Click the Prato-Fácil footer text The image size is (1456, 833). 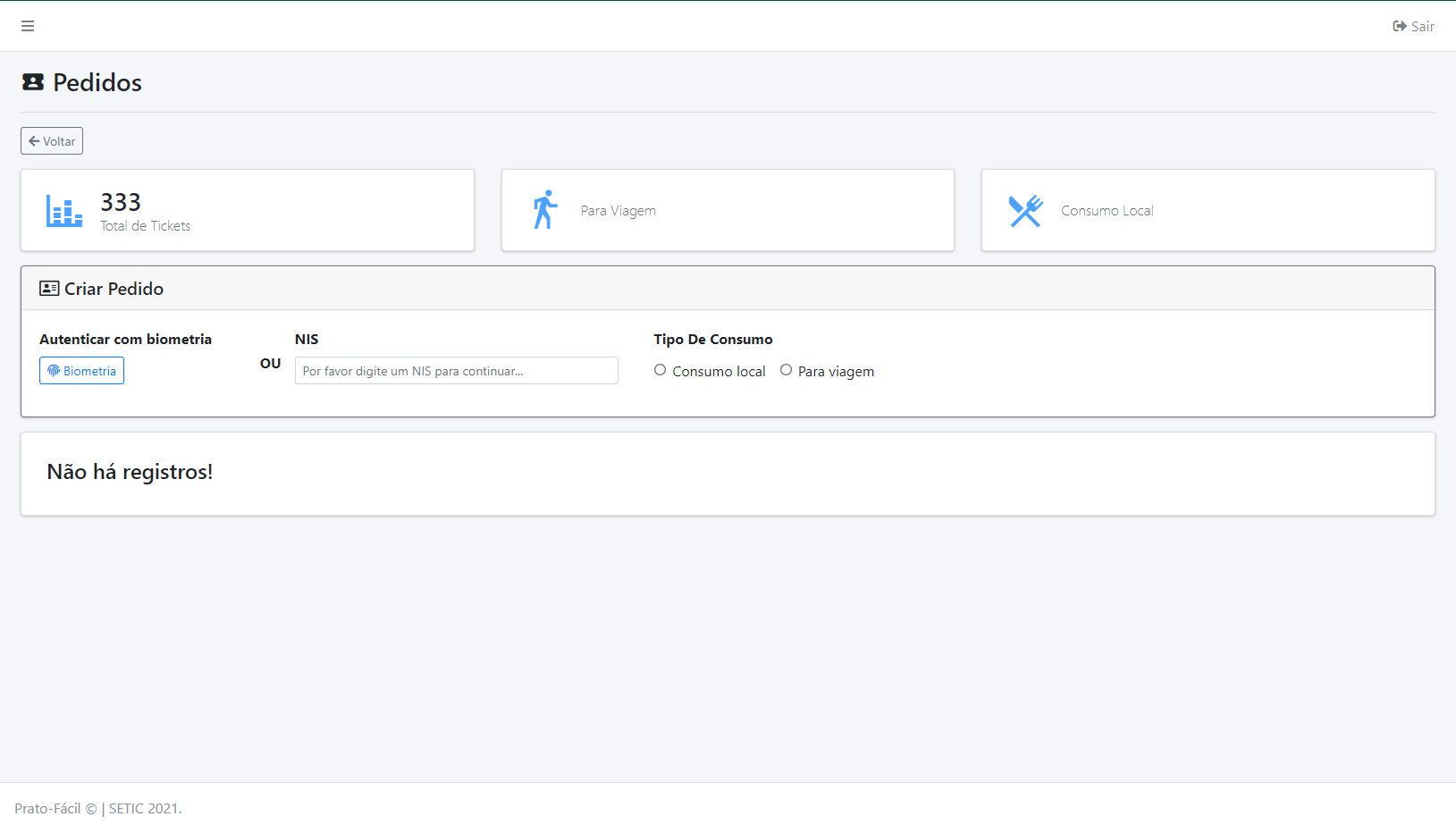click(x=98, y=809)
